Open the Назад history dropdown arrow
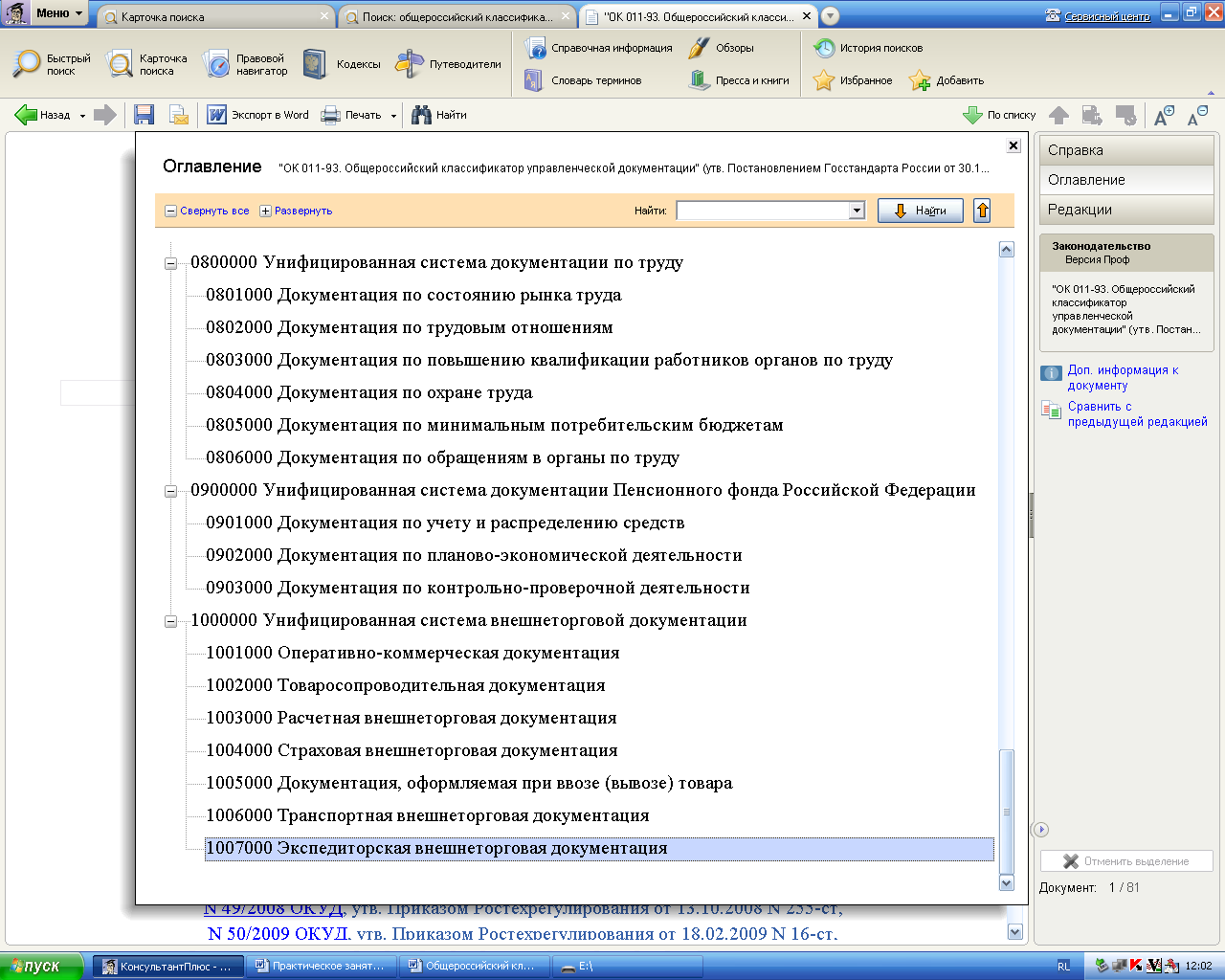The height and width of the screenshot is (980, 1225). (x=82, y=116)
